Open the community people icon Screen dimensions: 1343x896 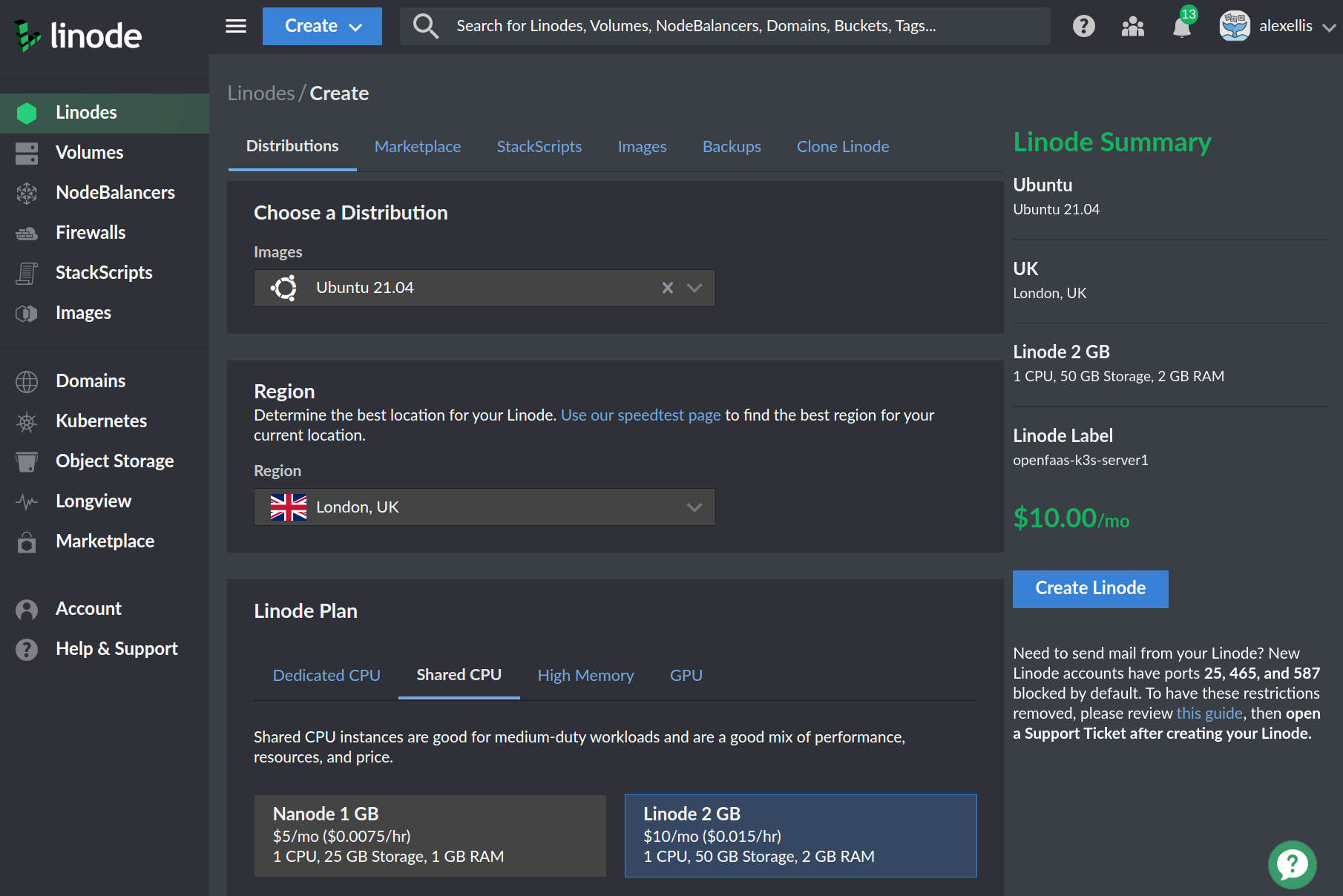tap(1132, 26)
